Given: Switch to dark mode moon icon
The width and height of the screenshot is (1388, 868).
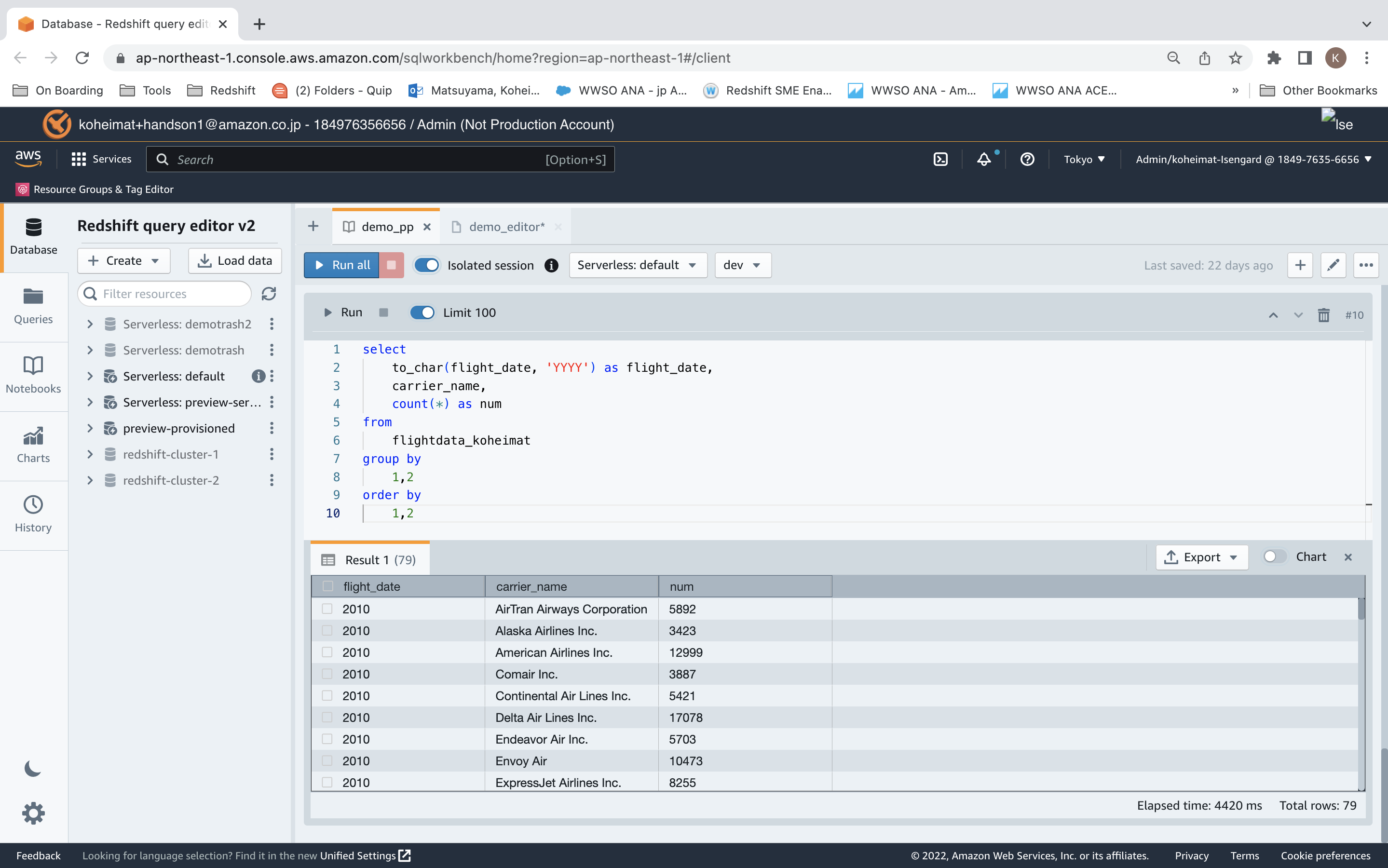Looking at the screenshot, I should tap(33, 769).
